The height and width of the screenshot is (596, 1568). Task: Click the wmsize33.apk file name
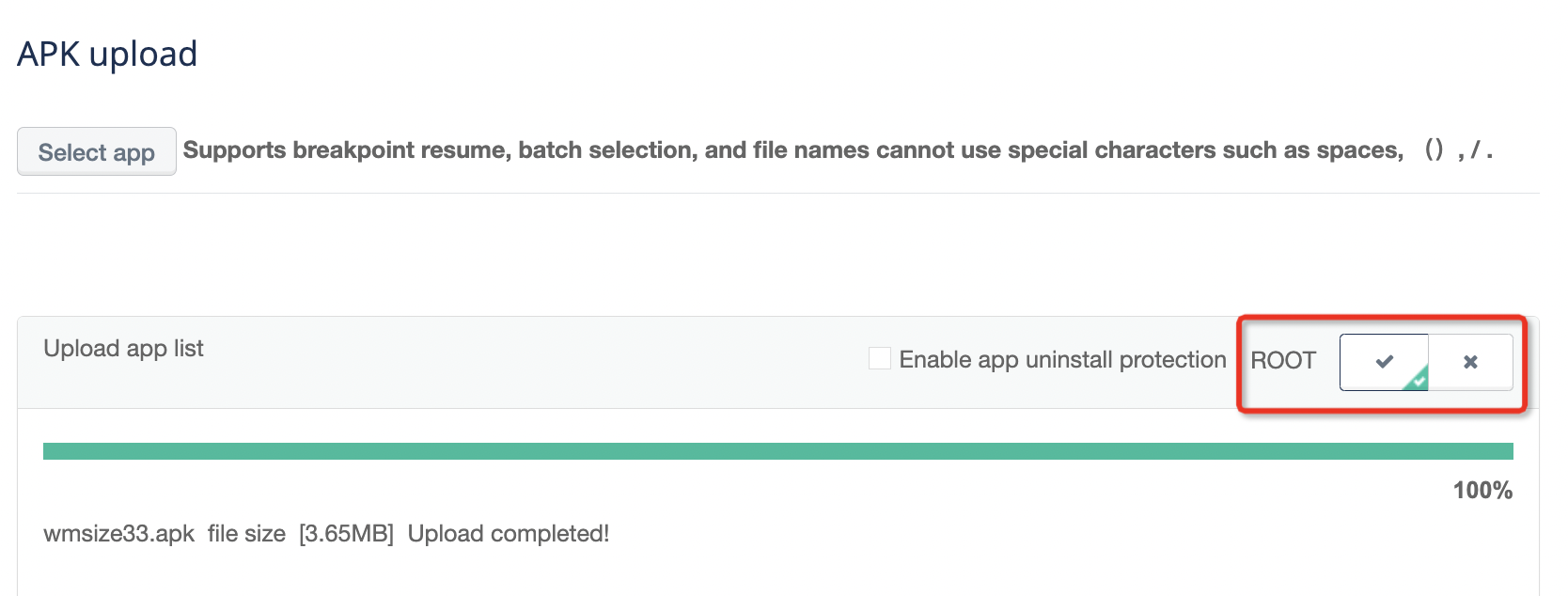pos(118,534)
